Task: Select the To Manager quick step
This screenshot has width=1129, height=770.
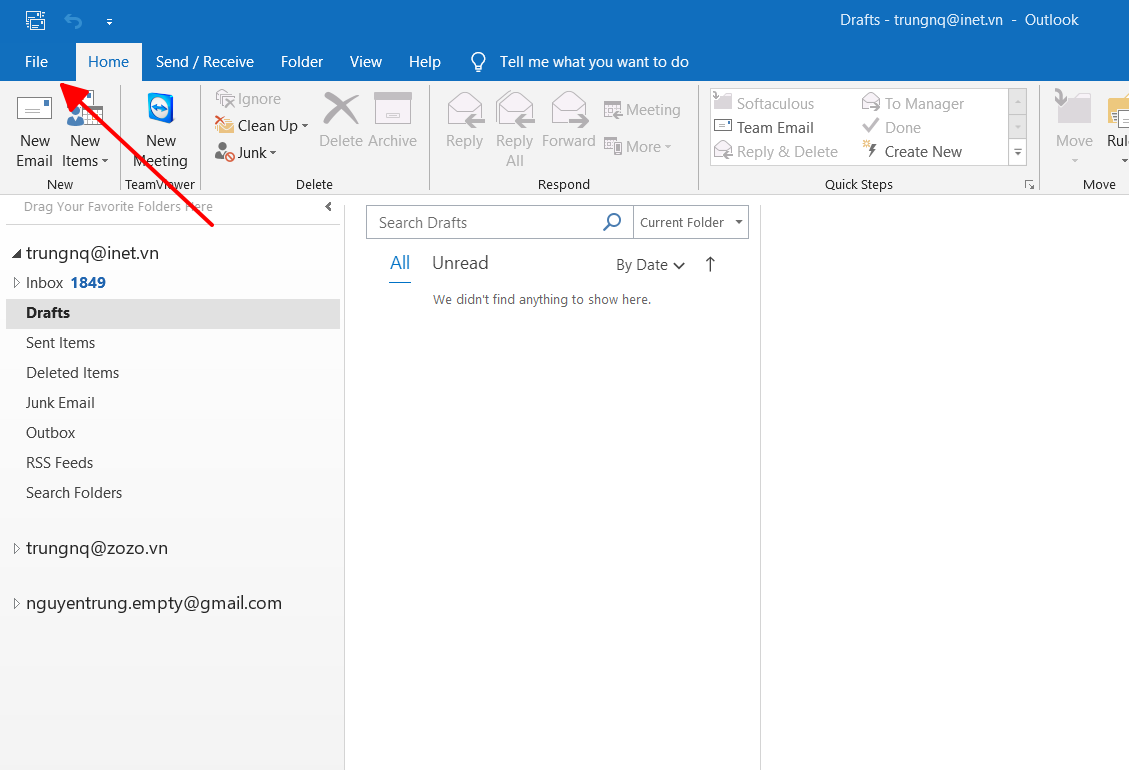Action: pos(913,103)
